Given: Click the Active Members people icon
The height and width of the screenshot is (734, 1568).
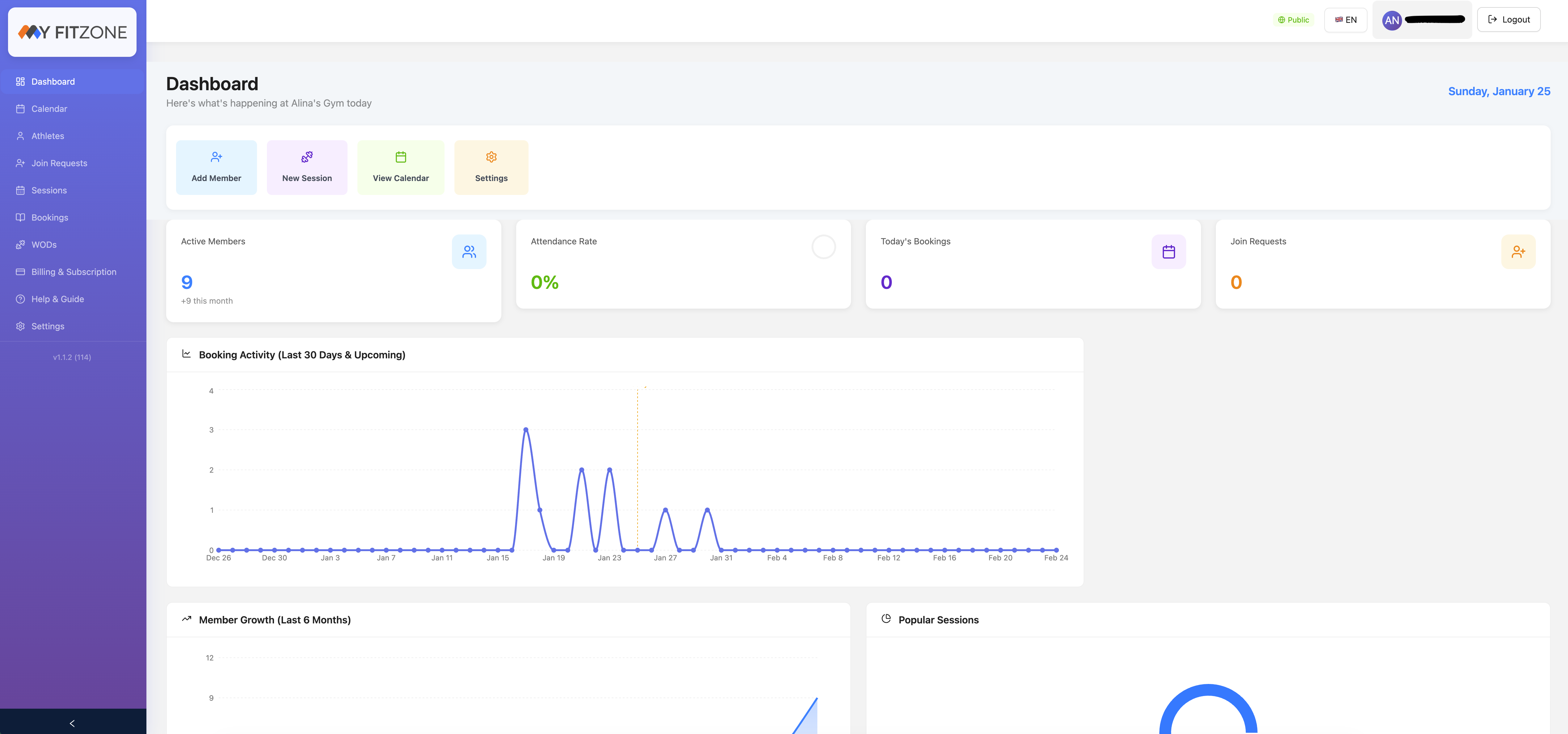Looking at the screenshot, I should point(469,251).
